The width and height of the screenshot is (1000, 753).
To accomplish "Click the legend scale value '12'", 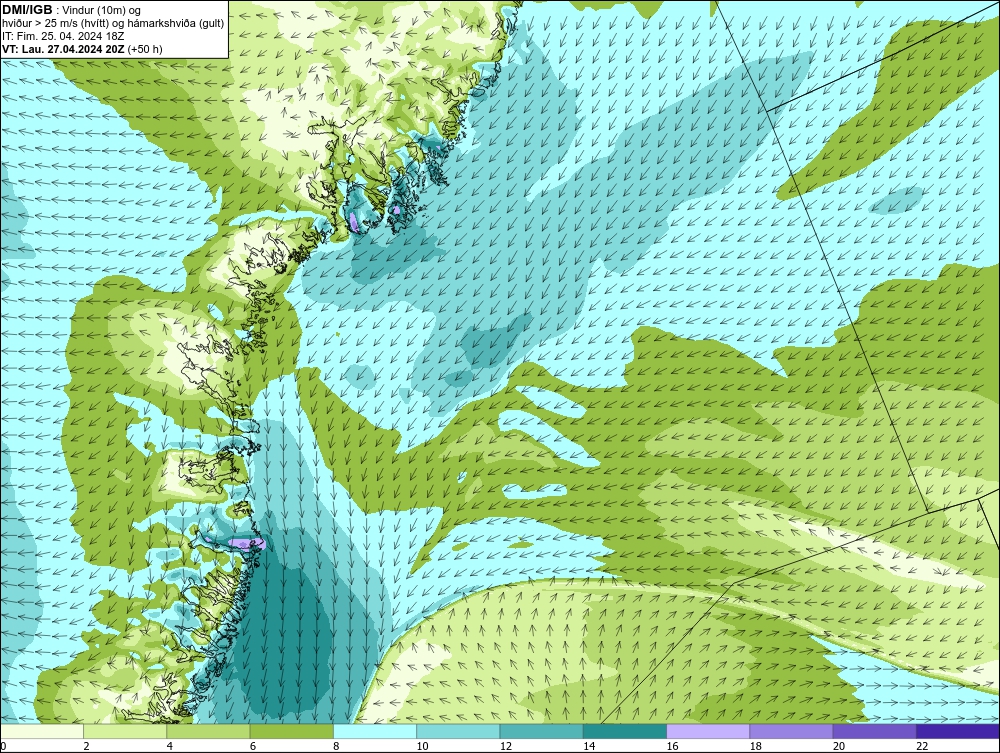I will 506,746.
